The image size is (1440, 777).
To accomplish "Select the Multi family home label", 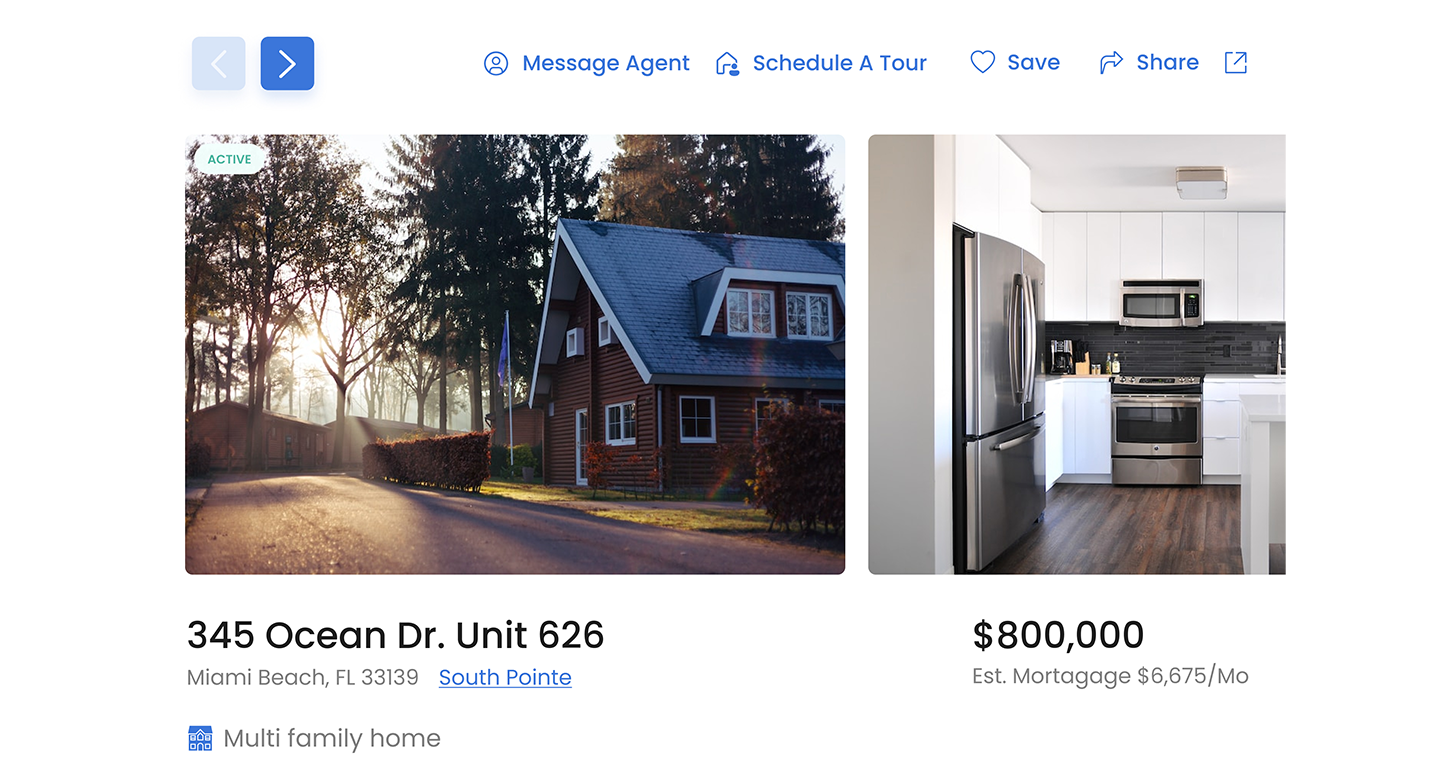I will coord(332,738).
